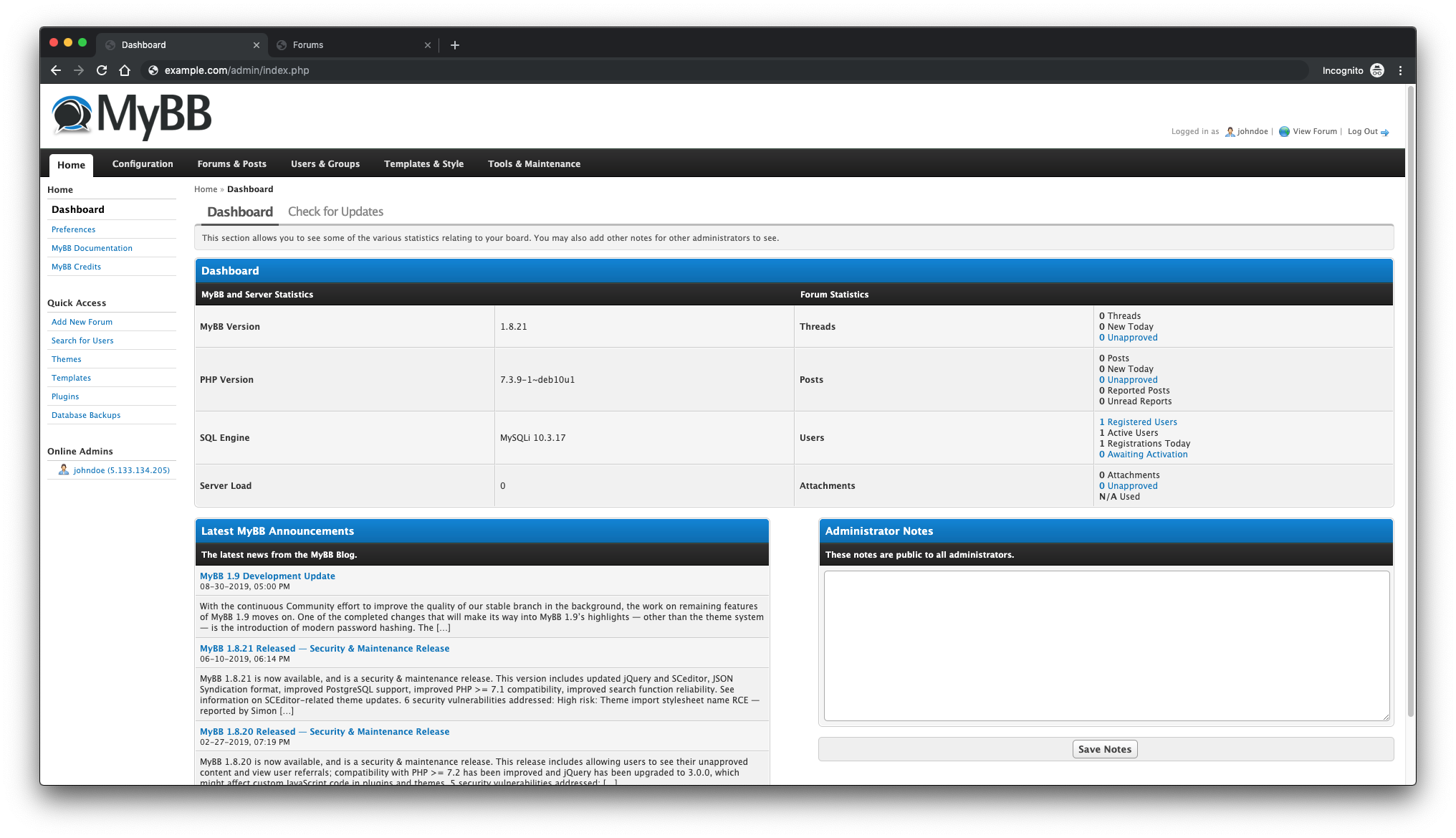Click Database Backups sidebar link
Image resolution: width=1456 pixels, height=838 pixels.
pos(85,414)
